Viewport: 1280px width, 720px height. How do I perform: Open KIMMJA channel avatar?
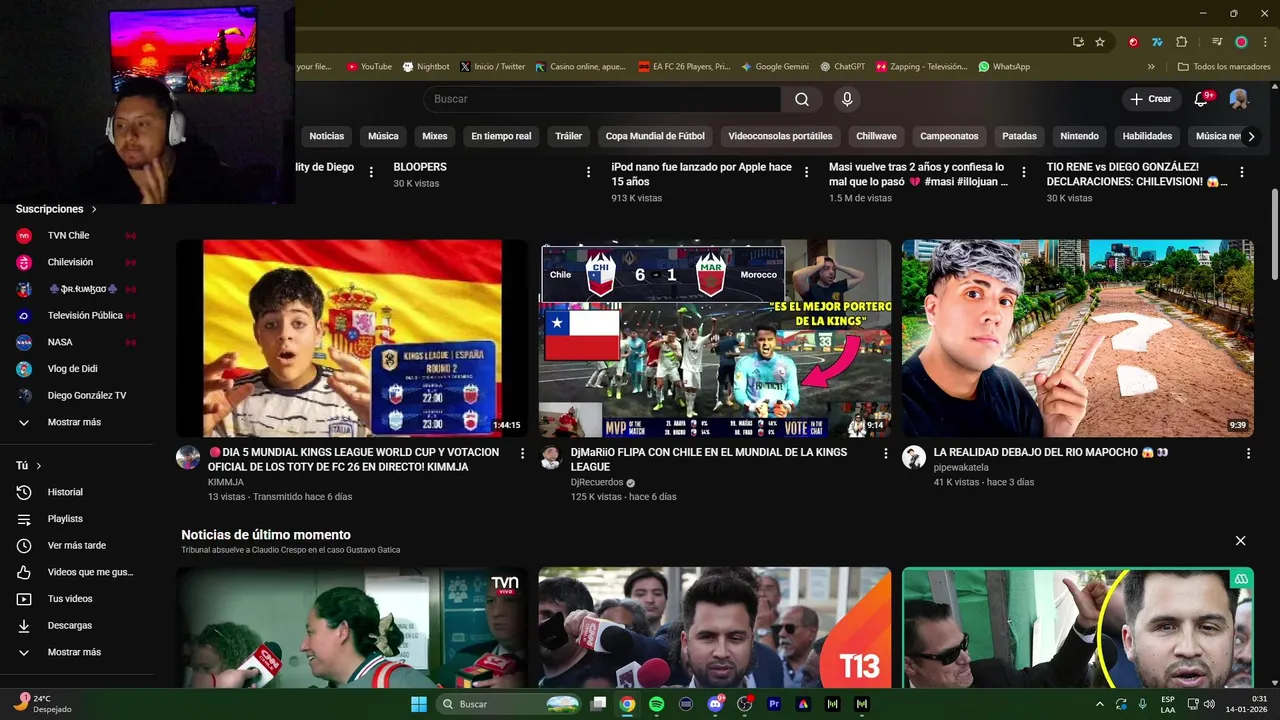(188, 458)
